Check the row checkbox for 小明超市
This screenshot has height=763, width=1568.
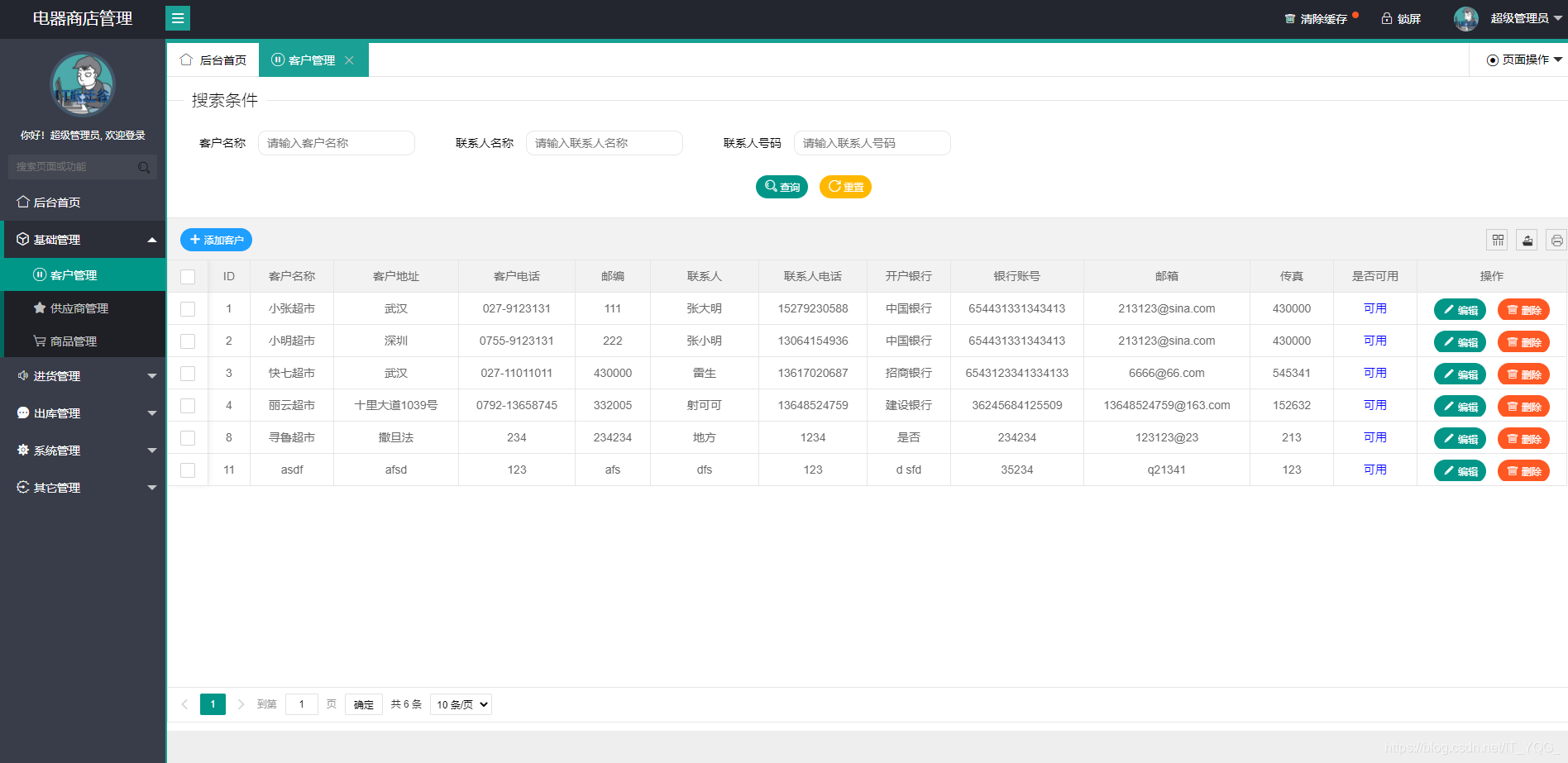point(188,341)
